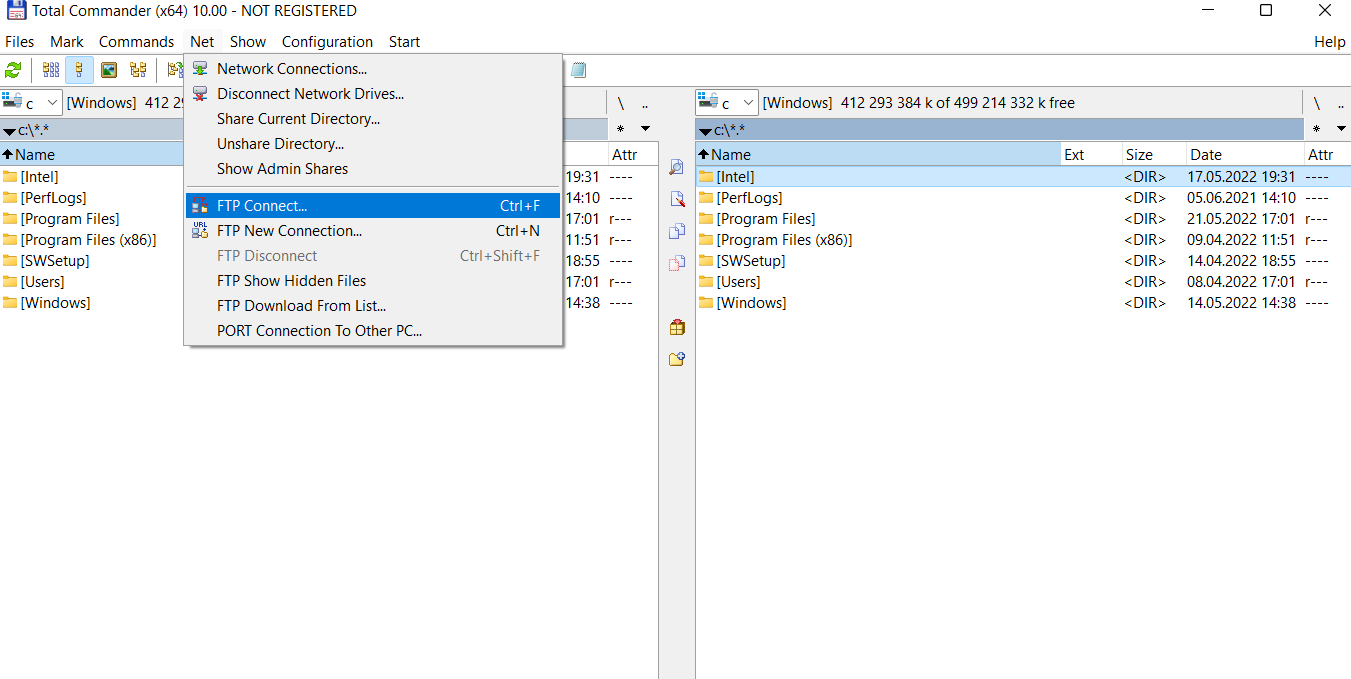Screen dimensions: 1351x679
Task: Choose PORT Connection To Other PC...
Action: click(373, 331)
